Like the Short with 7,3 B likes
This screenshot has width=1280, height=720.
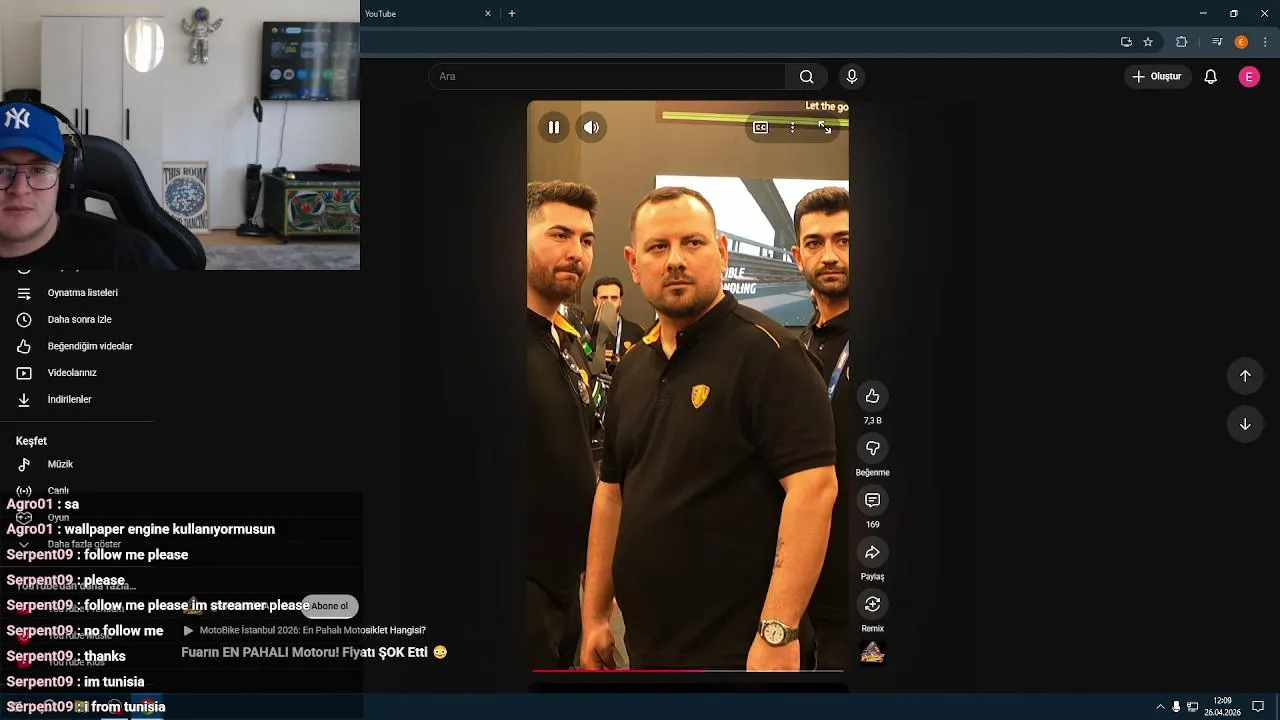pos(872,396)
